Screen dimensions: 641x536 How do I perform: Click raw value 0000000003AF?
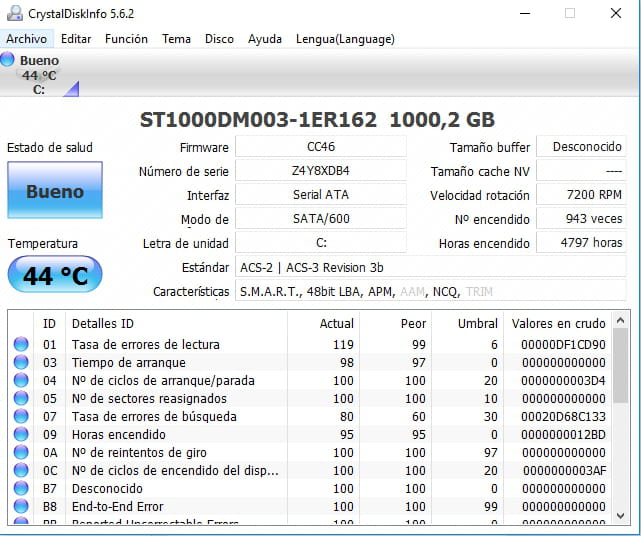pos(564,471)
